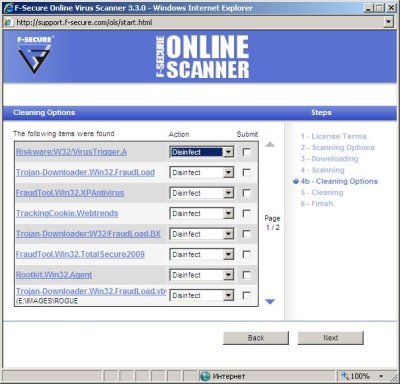Open Action dropdown for Trojan-Downloader.Win32.FraudLoad

228,173
